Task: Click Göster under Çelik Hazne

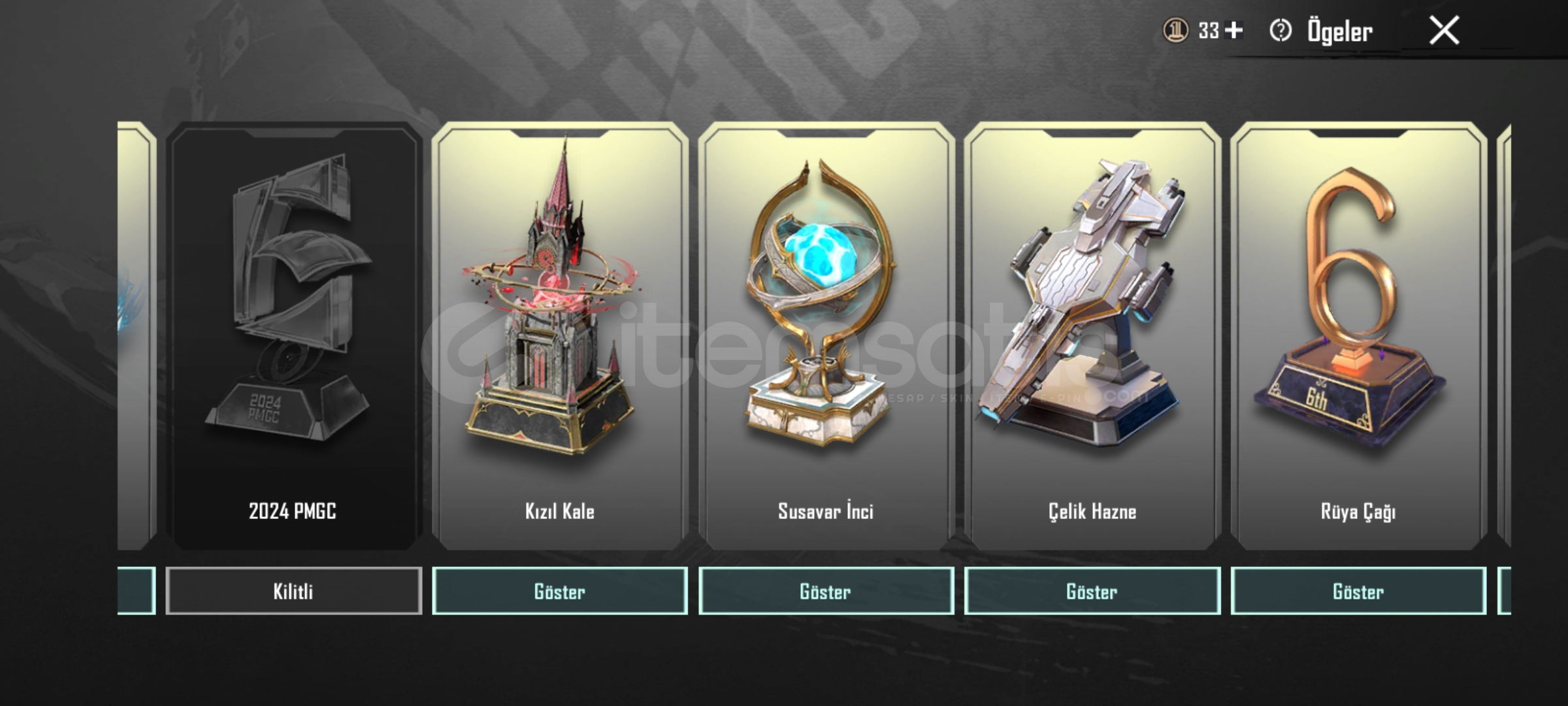Action: pyautogui.click(x=1092, y=592)
